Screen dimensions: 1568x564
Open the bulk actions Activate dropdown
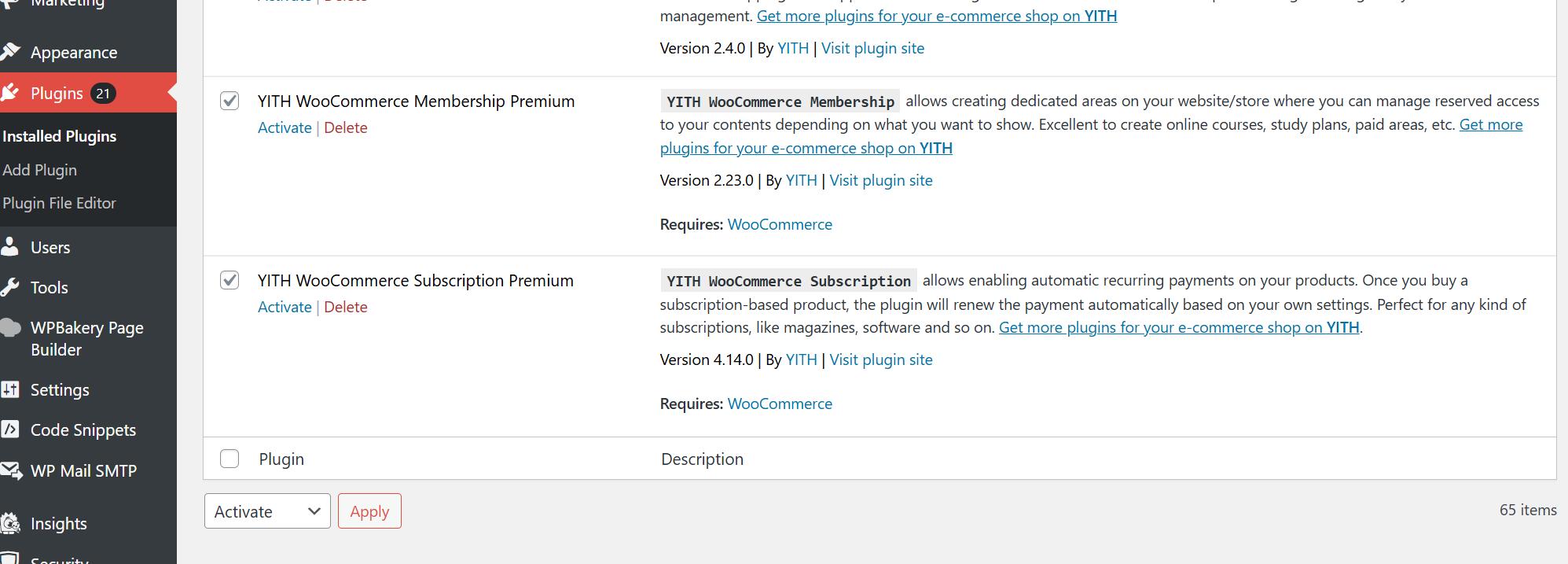point(267,511)
